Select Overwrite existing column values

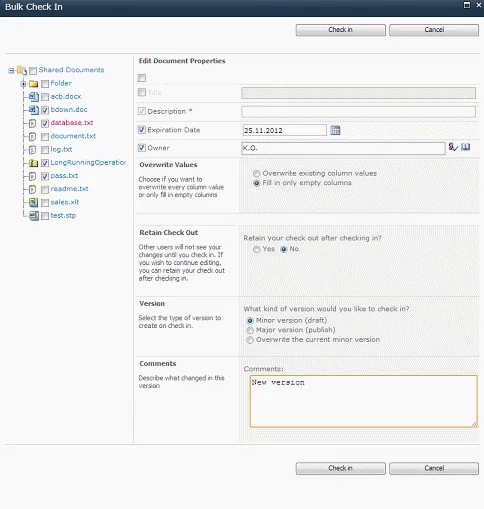257,174
